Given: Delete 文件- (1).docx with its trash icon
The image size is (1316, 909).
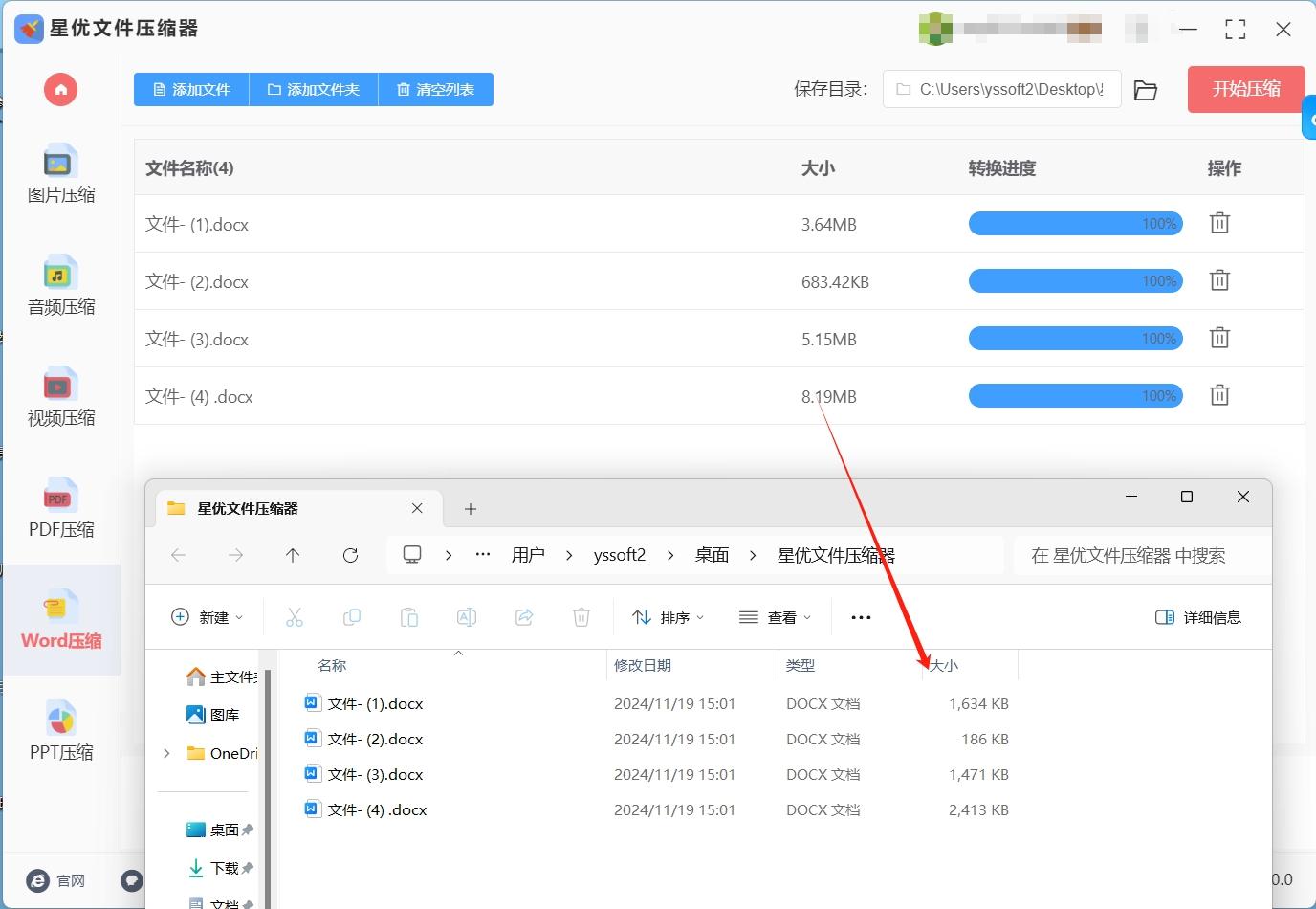Looking at the screenshot, I should coord(1219,224).
